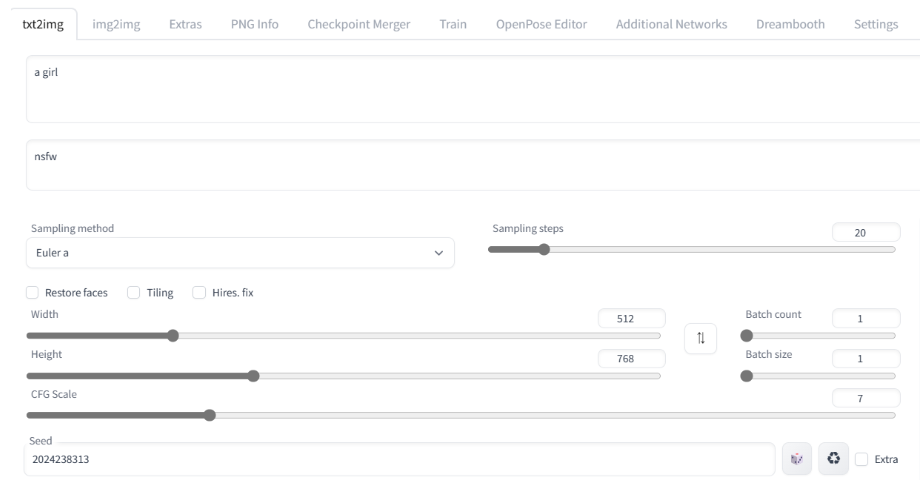The width and height of the screenshot is (923, 484).
Task: Click the 'Seed' label text
Action: click(x=41, y=441)
